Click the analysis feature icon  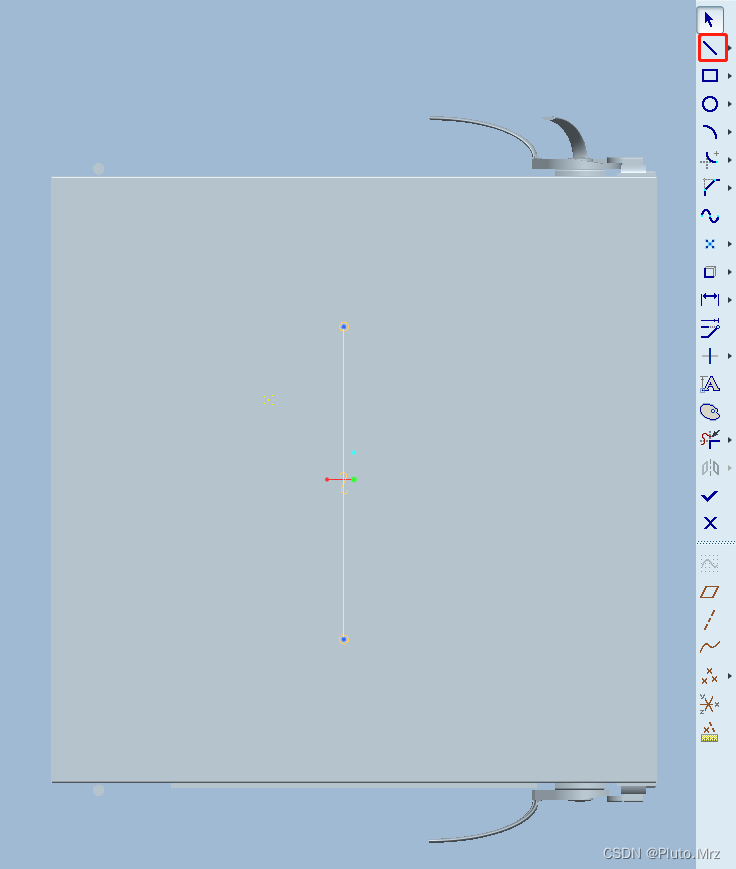tap(709, 732)
